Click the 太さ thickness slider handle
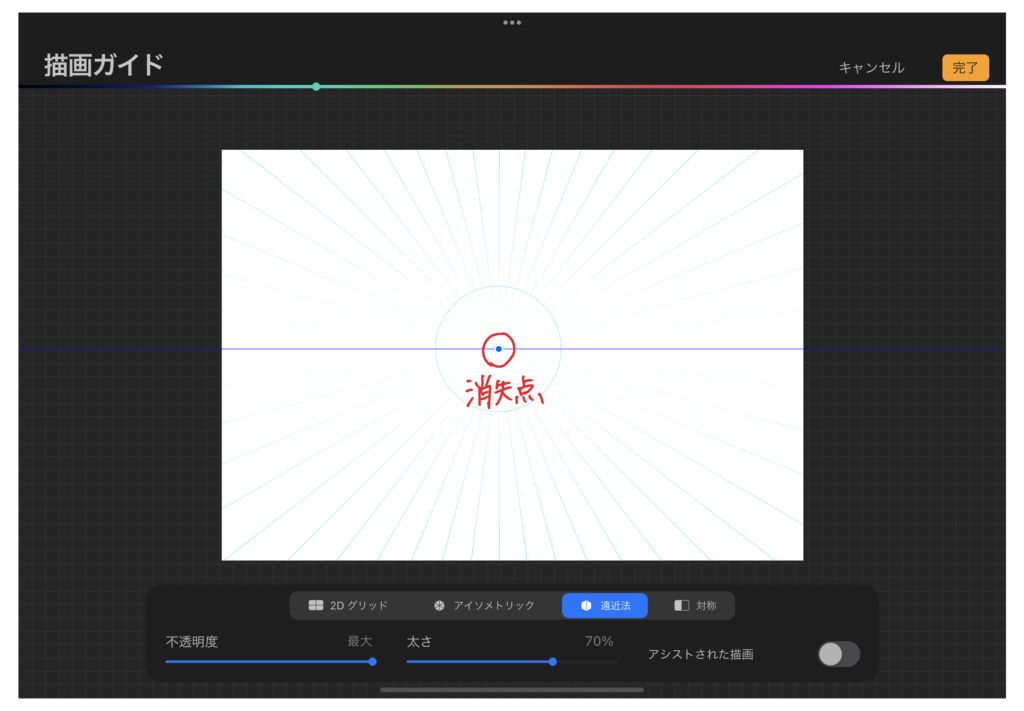This screenshot has height=711, width=1024. (552, 661)
